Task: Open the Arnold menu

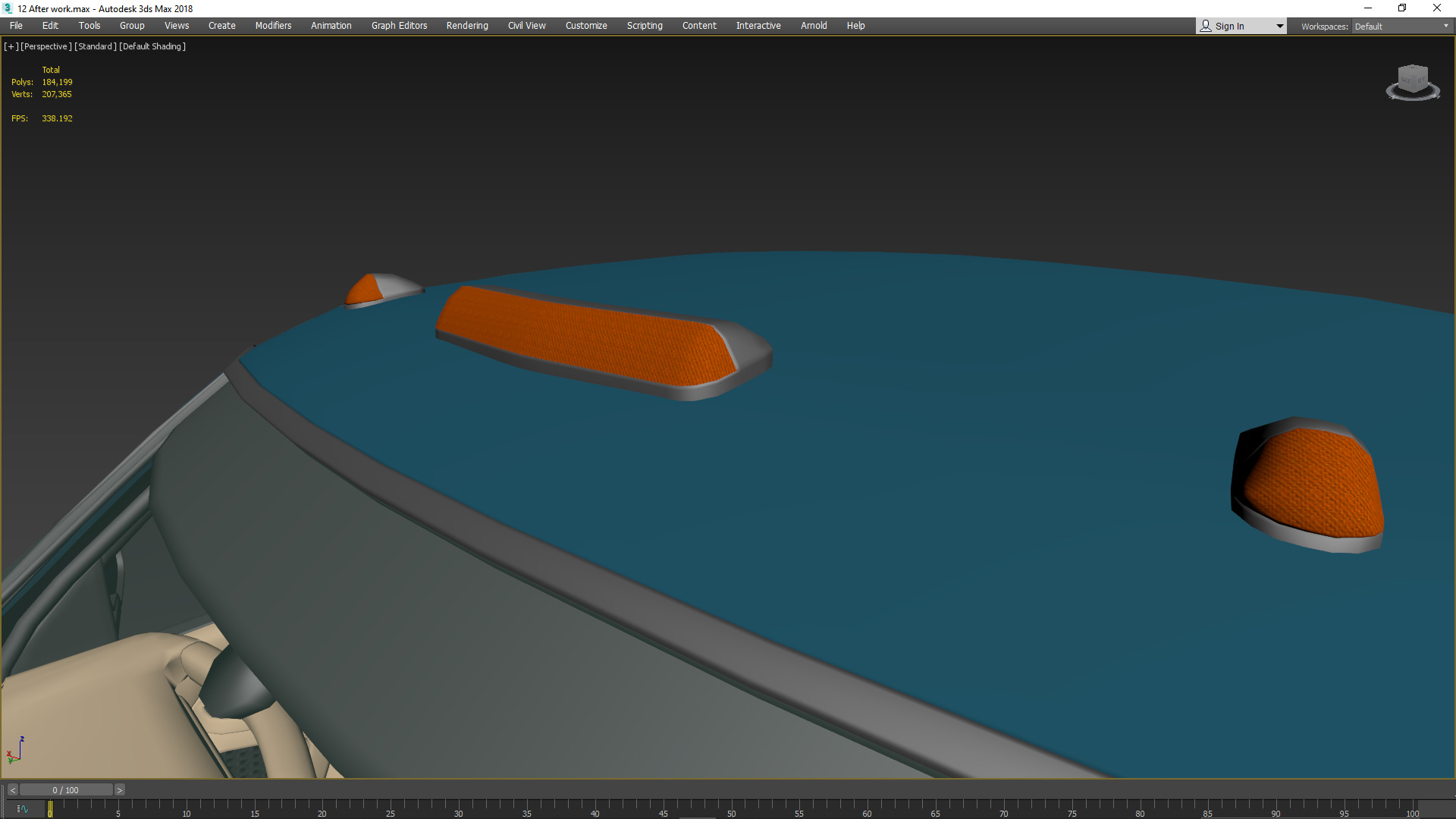Action: [813, 26]
